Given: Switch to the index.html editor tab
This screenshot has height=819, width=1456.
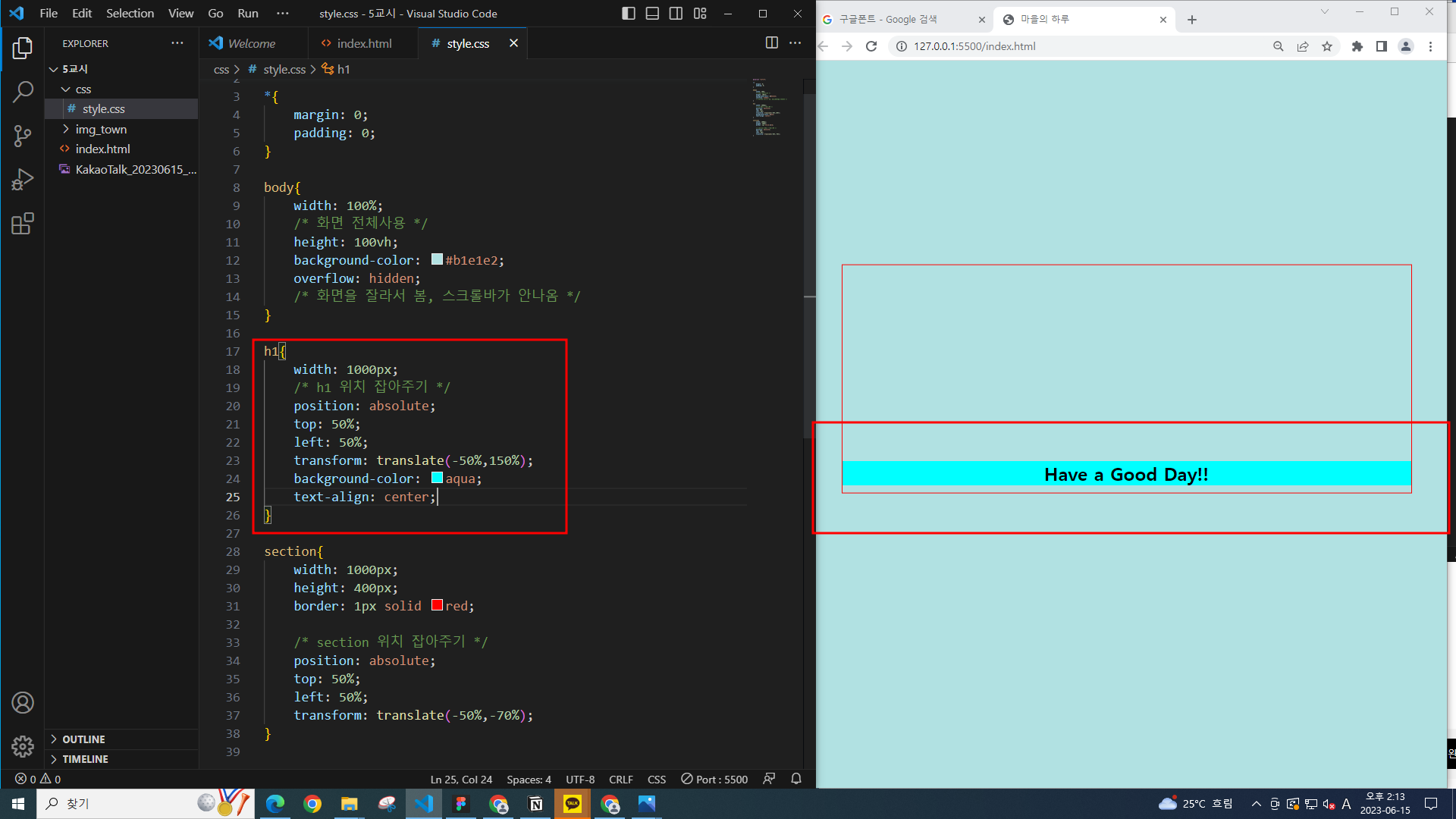Looking at the screenshot, I should (364, 43).
